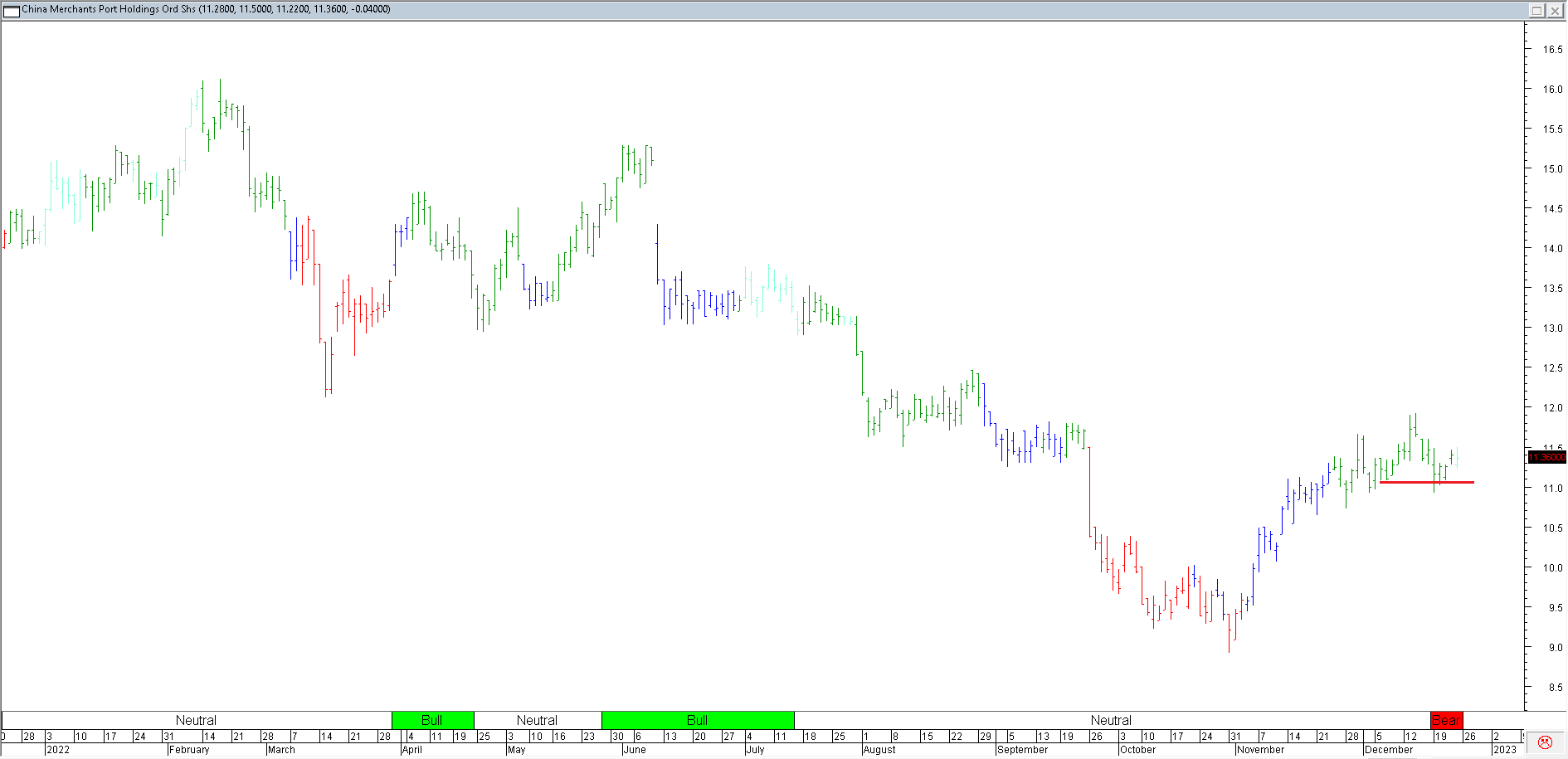Click the red Bear ribbon segment
The image size is (1568, 759).
tap(1446, 720)
